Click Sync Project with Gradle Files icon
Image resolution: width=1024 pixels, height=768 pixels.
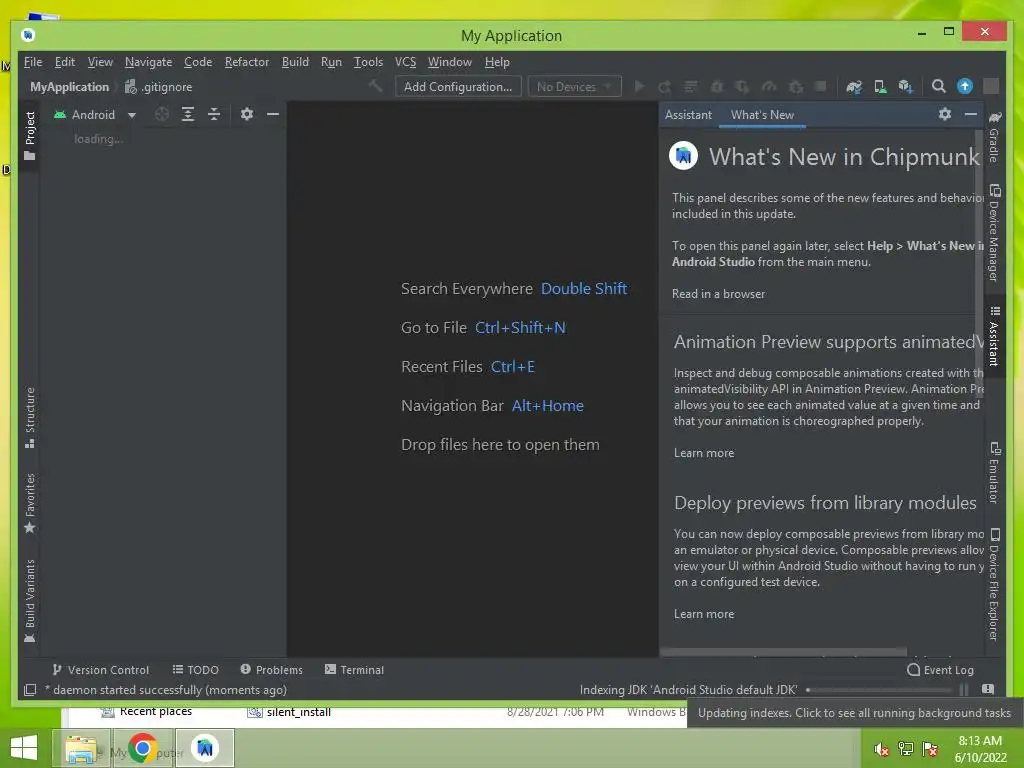point(854,86)
